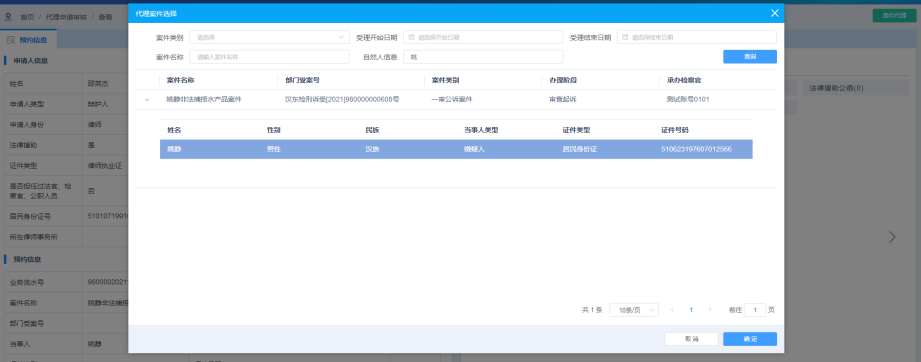The image size is (921, 362).
Task: Click the location icon beside breadcrumb
Action: (x=8, y=17)
